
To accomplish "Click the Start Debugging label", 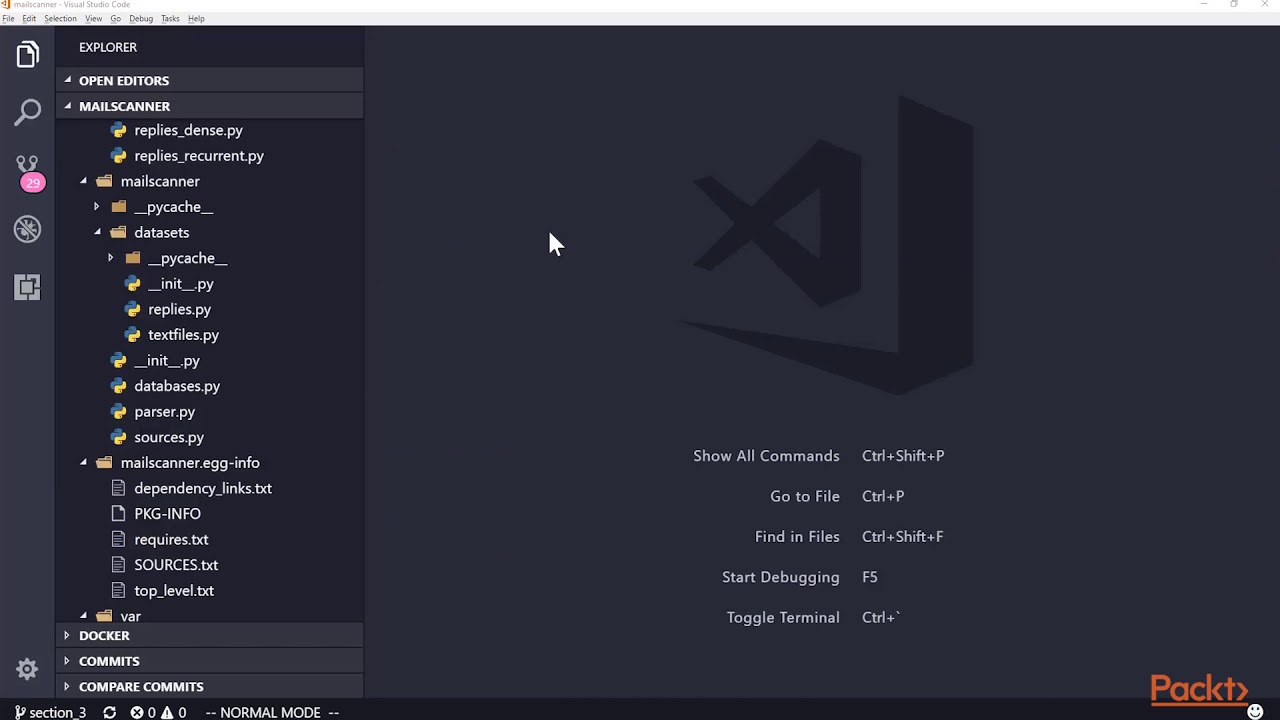I will (x=781, y=577).
